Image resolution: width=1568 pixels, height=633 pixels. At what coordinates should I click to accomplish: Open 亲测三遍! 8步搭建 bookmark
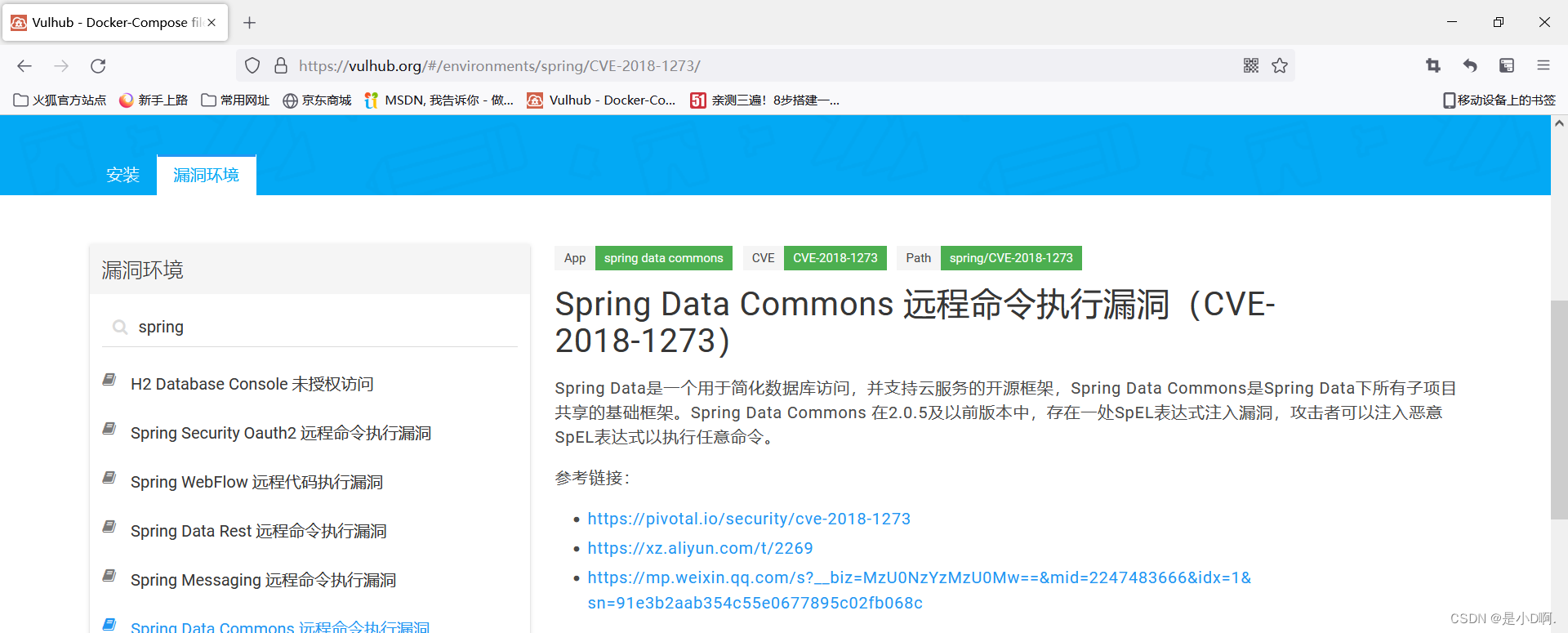pos(765,100)
